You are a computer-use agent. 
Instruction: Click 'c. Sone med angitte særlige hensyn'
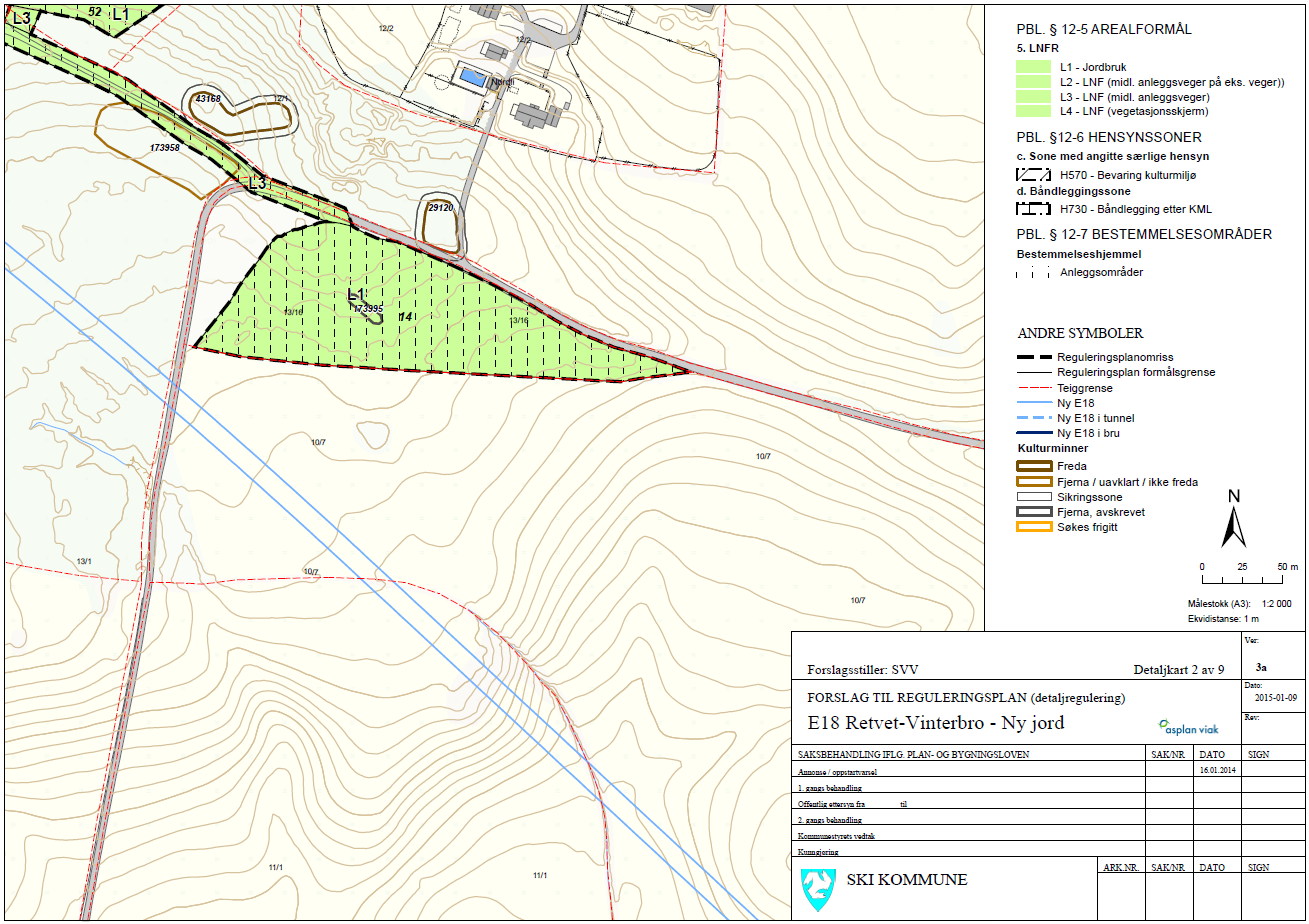[1113, 156]
